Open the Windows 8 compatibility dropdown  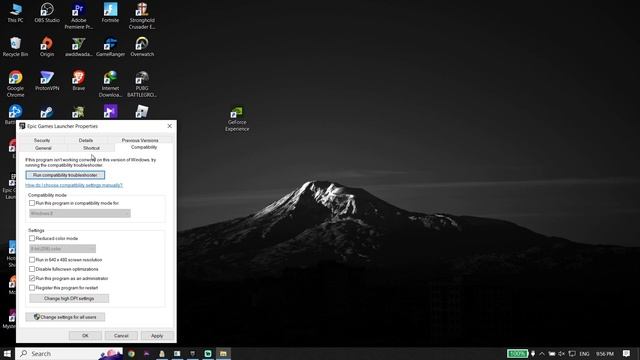pos(80,213)
